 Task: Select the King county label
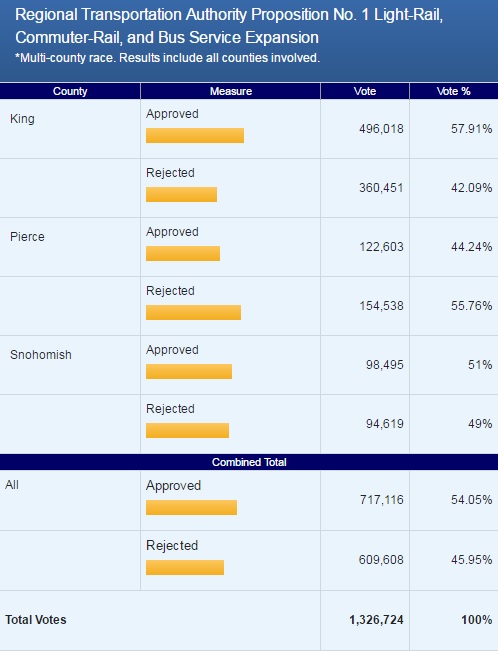(x=22, y=119)
